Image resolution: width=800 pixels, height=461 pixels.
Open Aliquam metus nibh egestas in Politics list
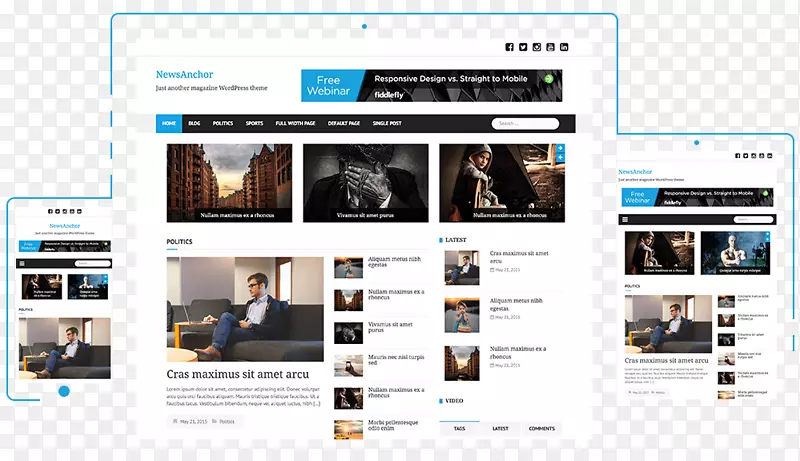click(394, 262)
